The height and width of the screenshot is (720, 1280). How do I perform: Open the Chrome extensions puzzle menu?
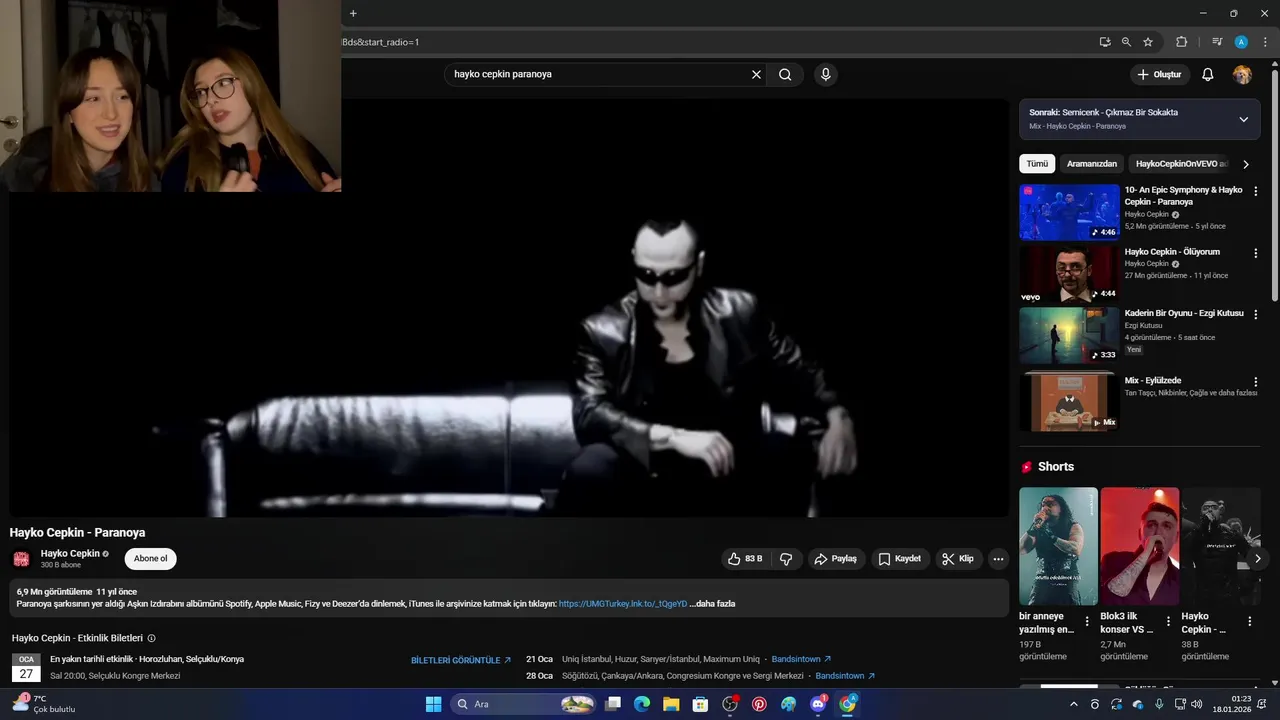click(1181, 42)
